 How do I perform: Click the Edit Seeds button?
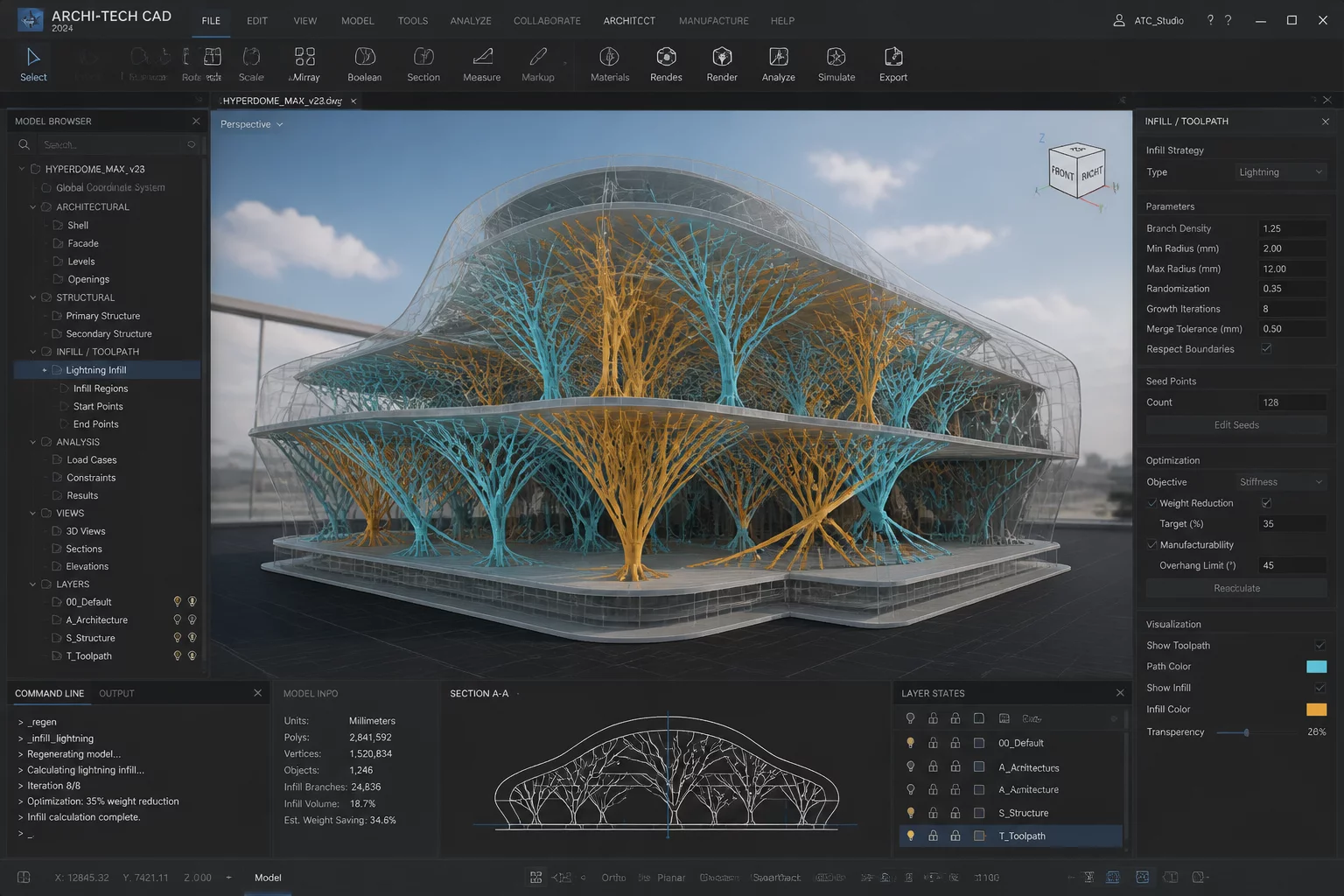tap(1236, 425)
